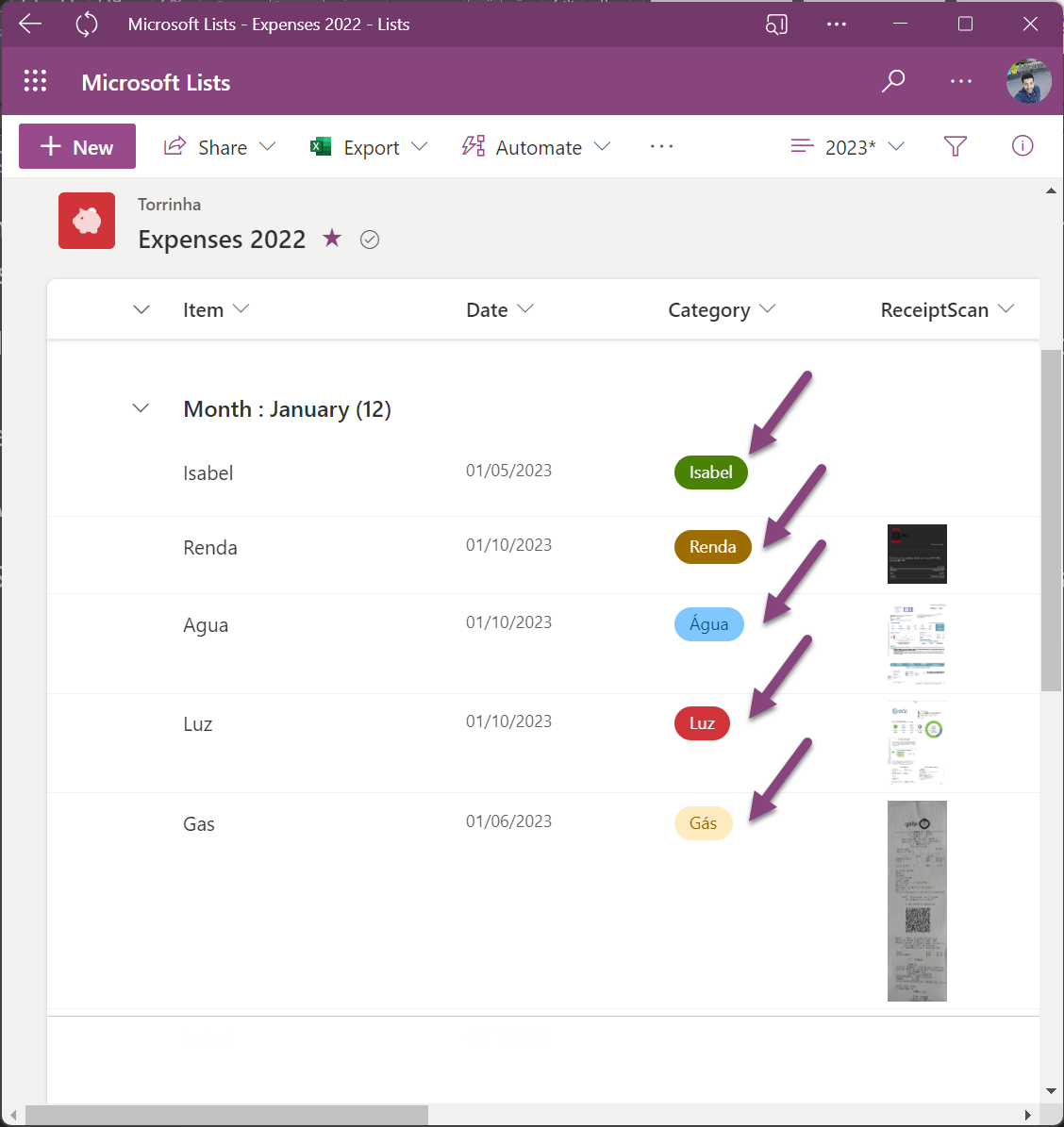Viewport: 1064px width, 1127px height.
Task: Open the Gas receipt scan thumbnail
Action: click(917, 901)
